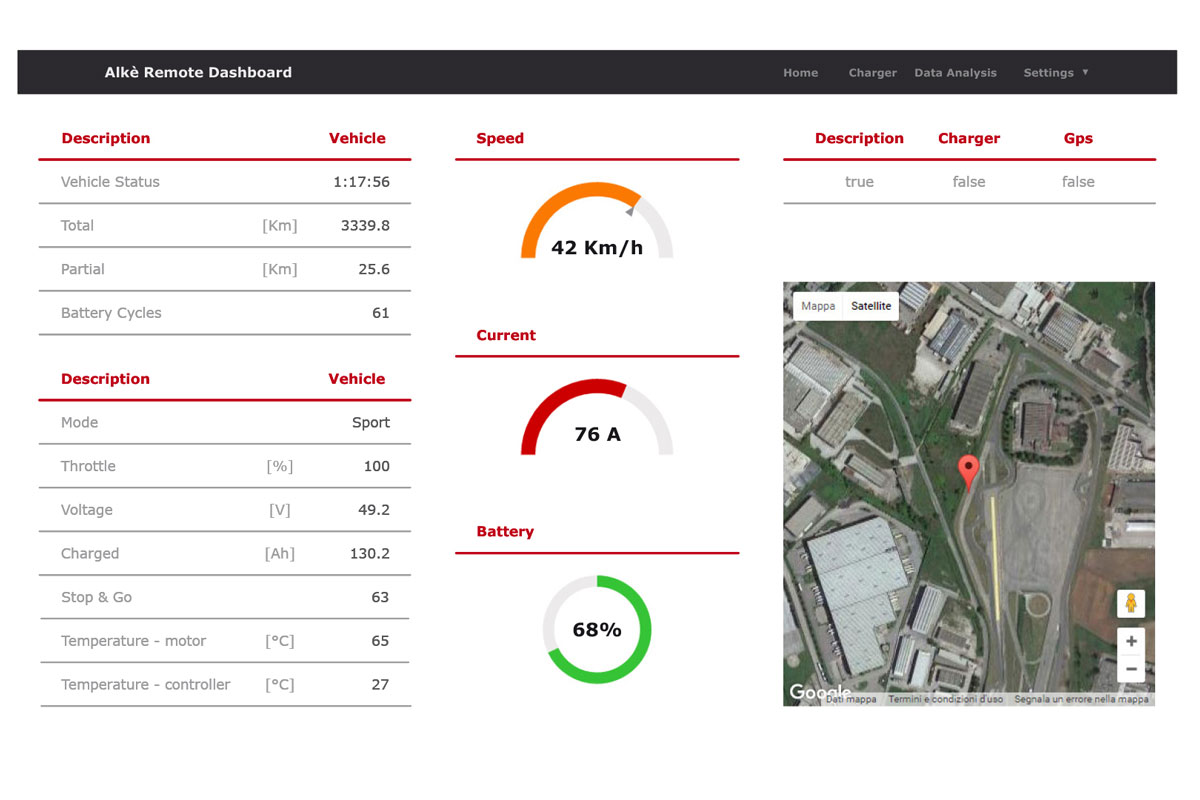Click the red current gauge
The height and width of the screenshot is (800, 1200).
tap(597, 417)
